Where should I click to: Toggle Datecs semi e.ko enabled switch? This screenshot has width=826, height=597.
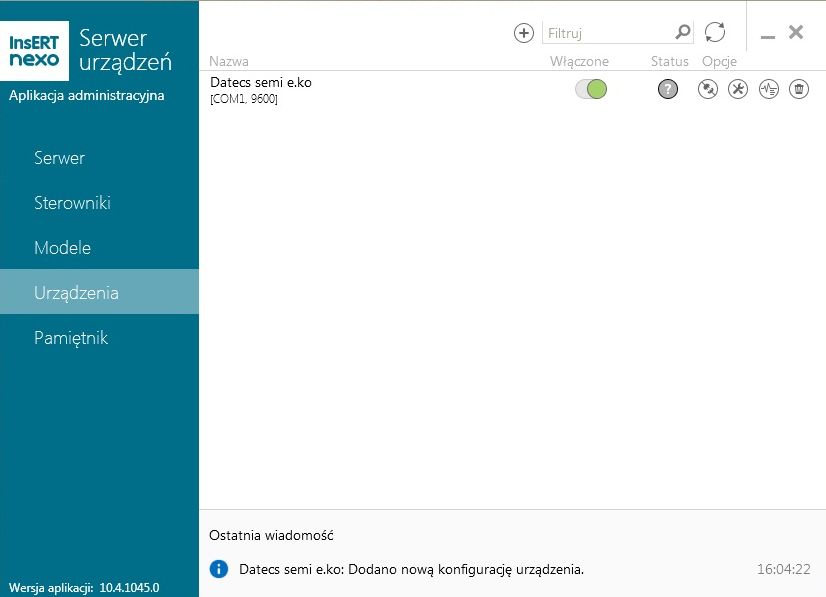click(591, 90)
